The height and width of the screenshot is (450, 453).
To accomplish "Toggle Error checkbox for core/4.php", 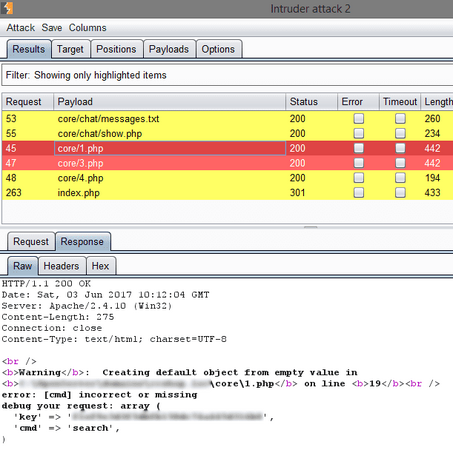I will [359, 178].
